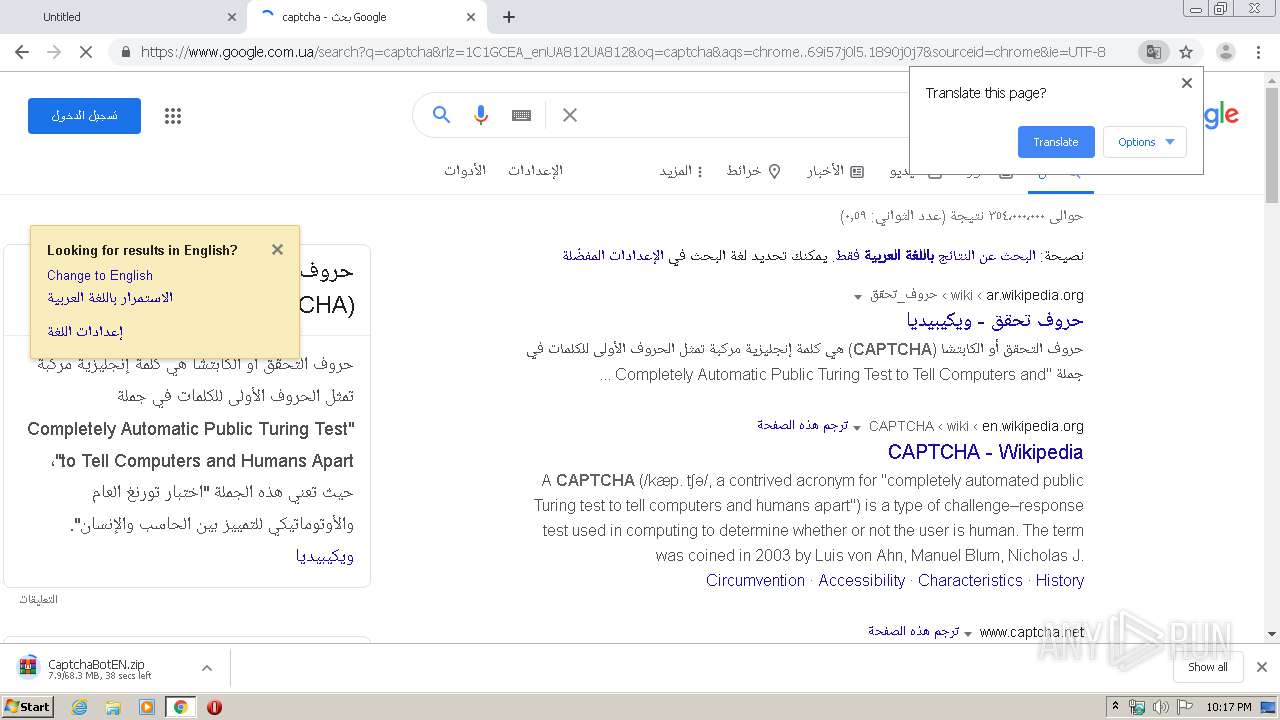Bookmark this page with the star icon

pyautogui.click(x=1186, y=52)
